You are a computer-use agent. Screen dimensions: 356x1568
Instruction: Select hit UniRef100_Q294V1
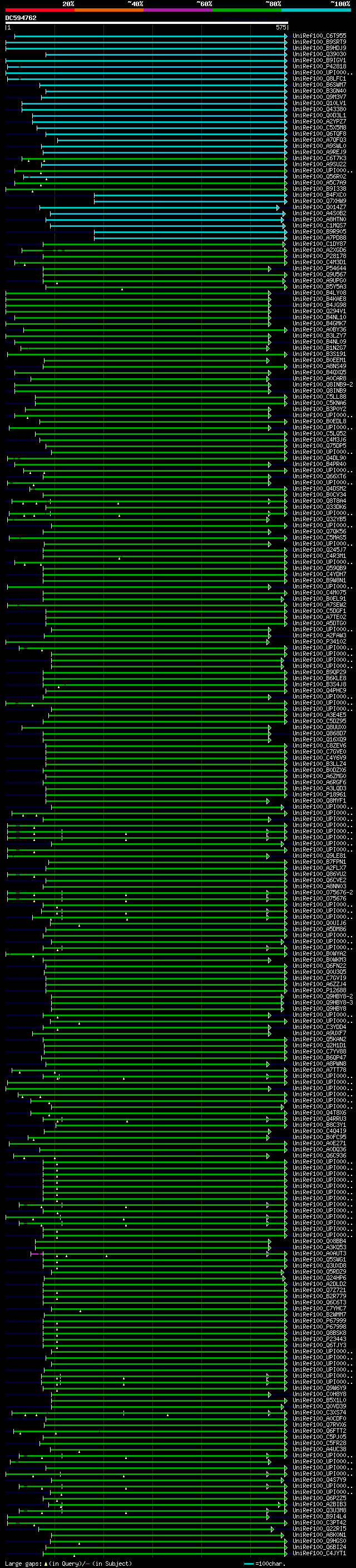coord(319,311)
